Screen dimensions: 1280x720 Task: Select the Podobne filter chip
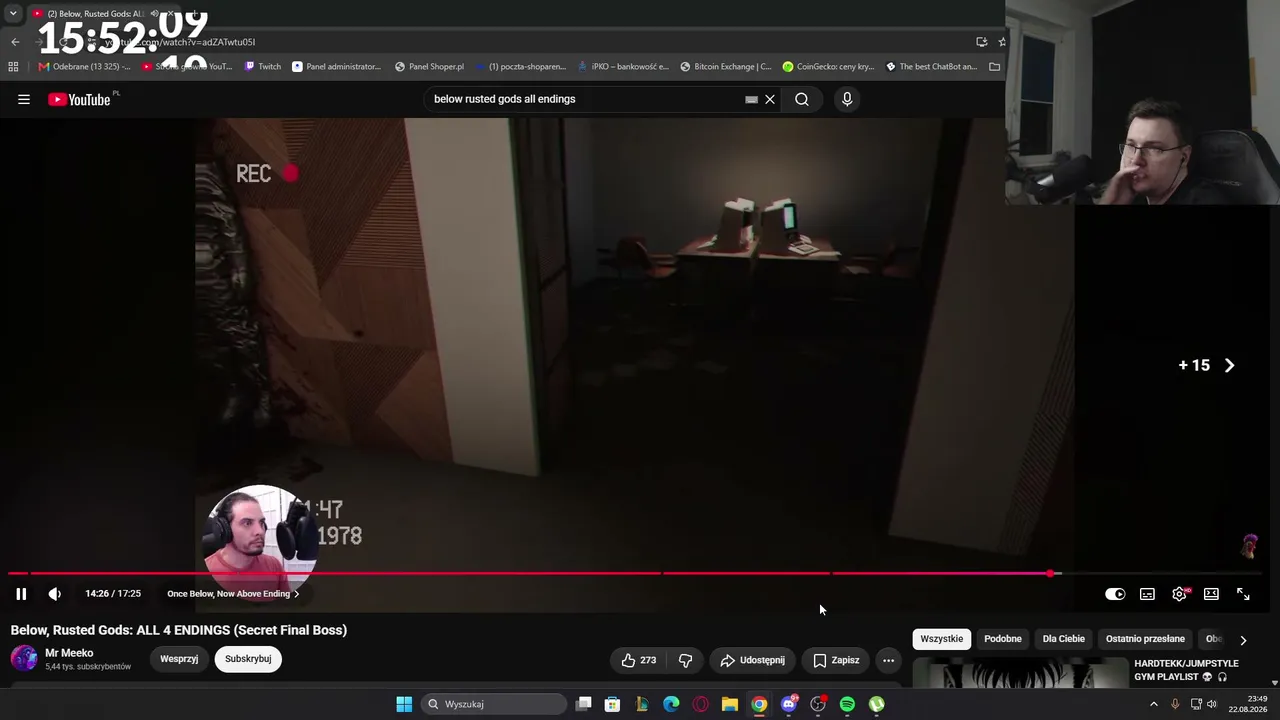tap(1003, 639)
